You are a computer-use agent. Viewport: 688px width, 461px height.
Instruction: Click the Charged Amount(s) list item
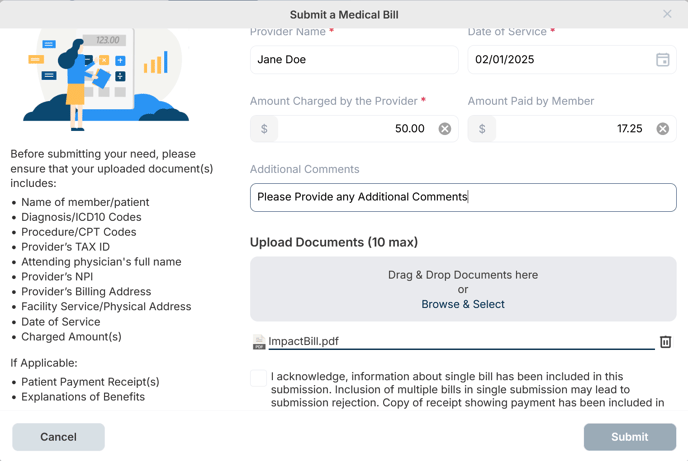pos(72,337)
